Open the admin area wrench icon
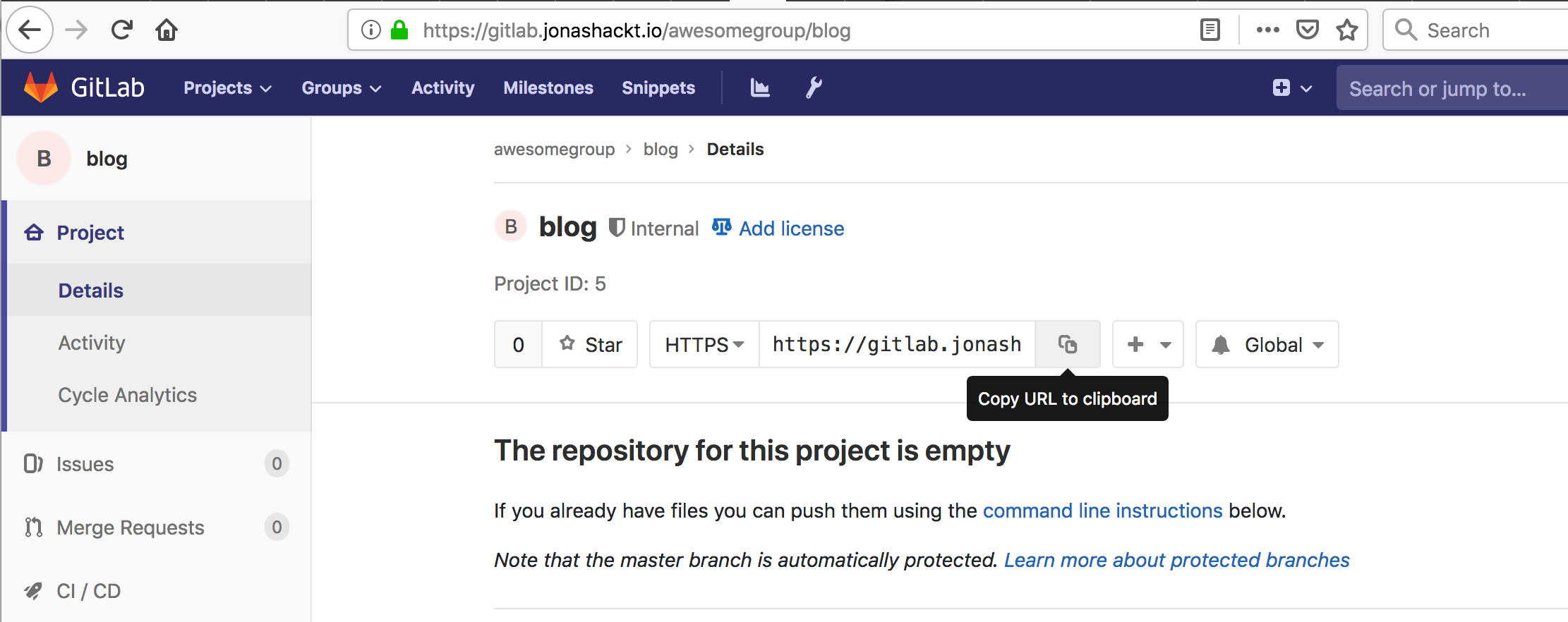The width and height of the screenshot is (1568, 622). click(814, 87)
